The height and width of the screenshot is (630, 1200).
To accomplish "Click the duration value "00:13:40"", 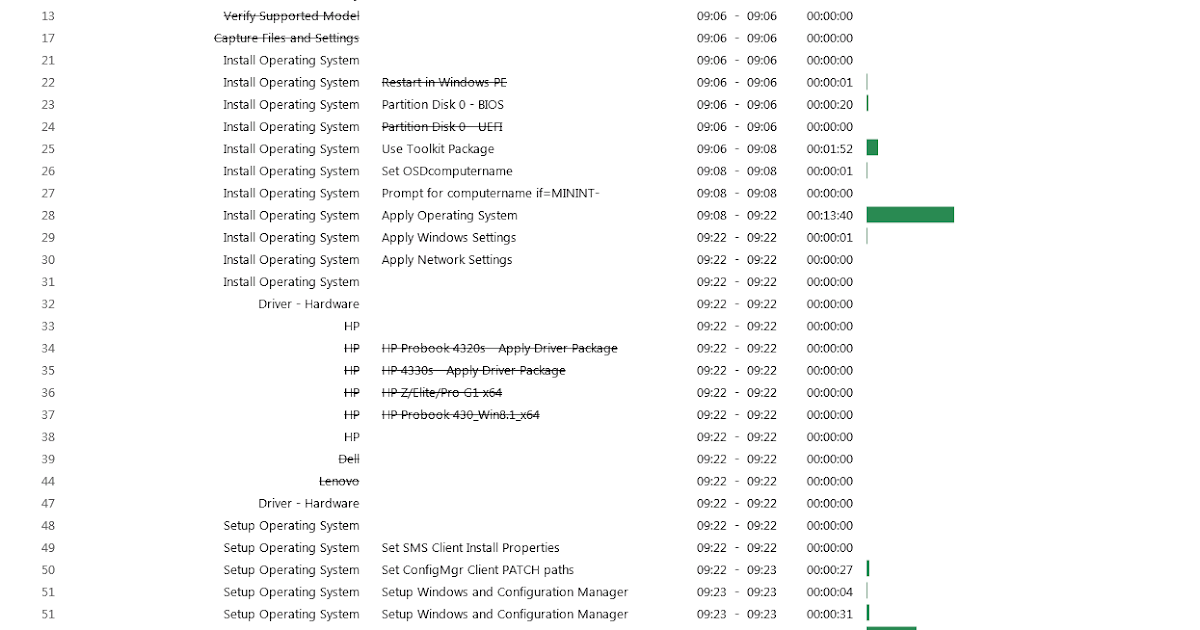I will pos(829,215).
